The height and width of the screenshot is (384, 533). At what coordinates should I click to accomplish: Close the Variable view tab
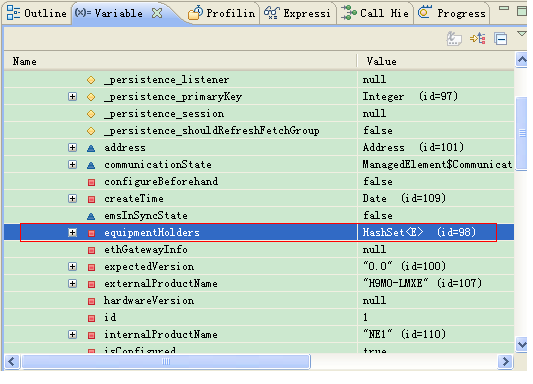pos(157,13)
